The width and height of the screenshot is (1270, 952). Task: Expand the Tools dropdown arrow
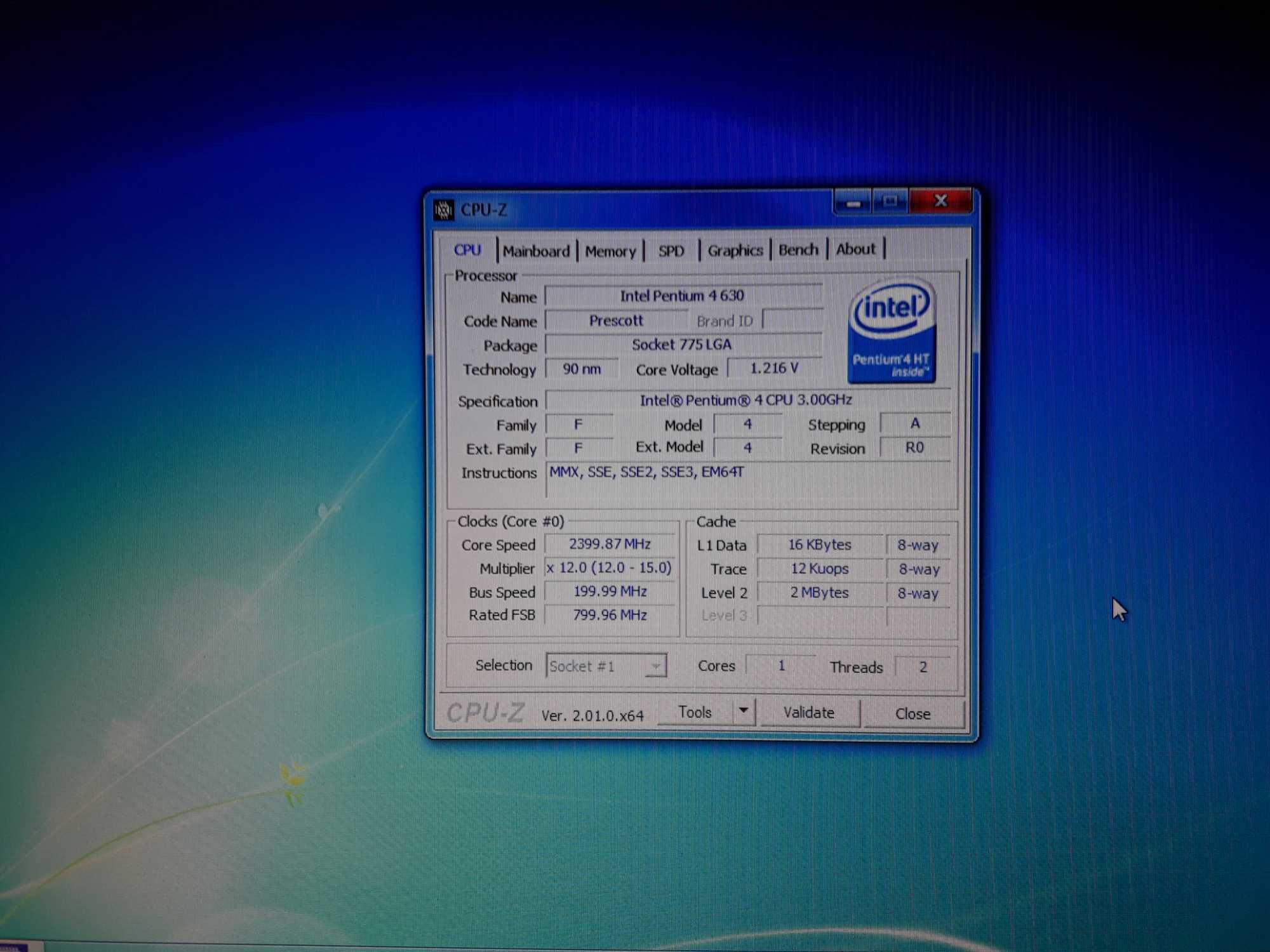pyautogui.click(x=744, y=711)
